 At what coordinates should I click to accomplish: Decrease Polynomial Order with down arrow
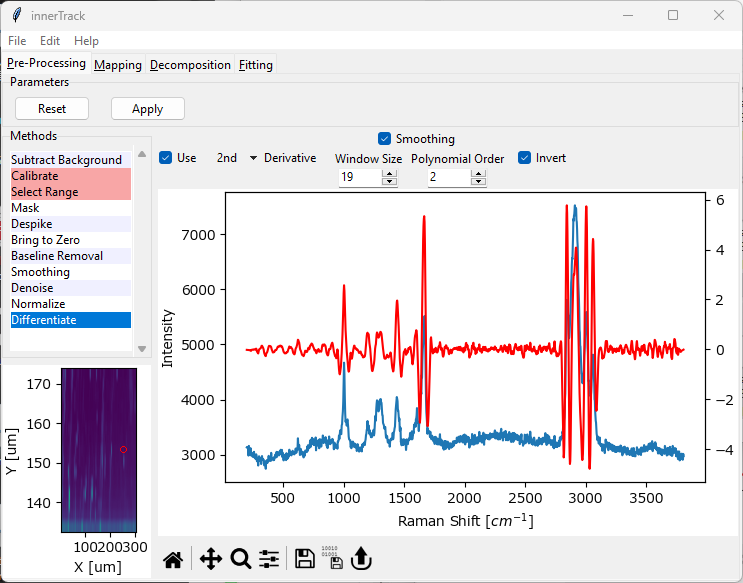(x=478, y=182)
